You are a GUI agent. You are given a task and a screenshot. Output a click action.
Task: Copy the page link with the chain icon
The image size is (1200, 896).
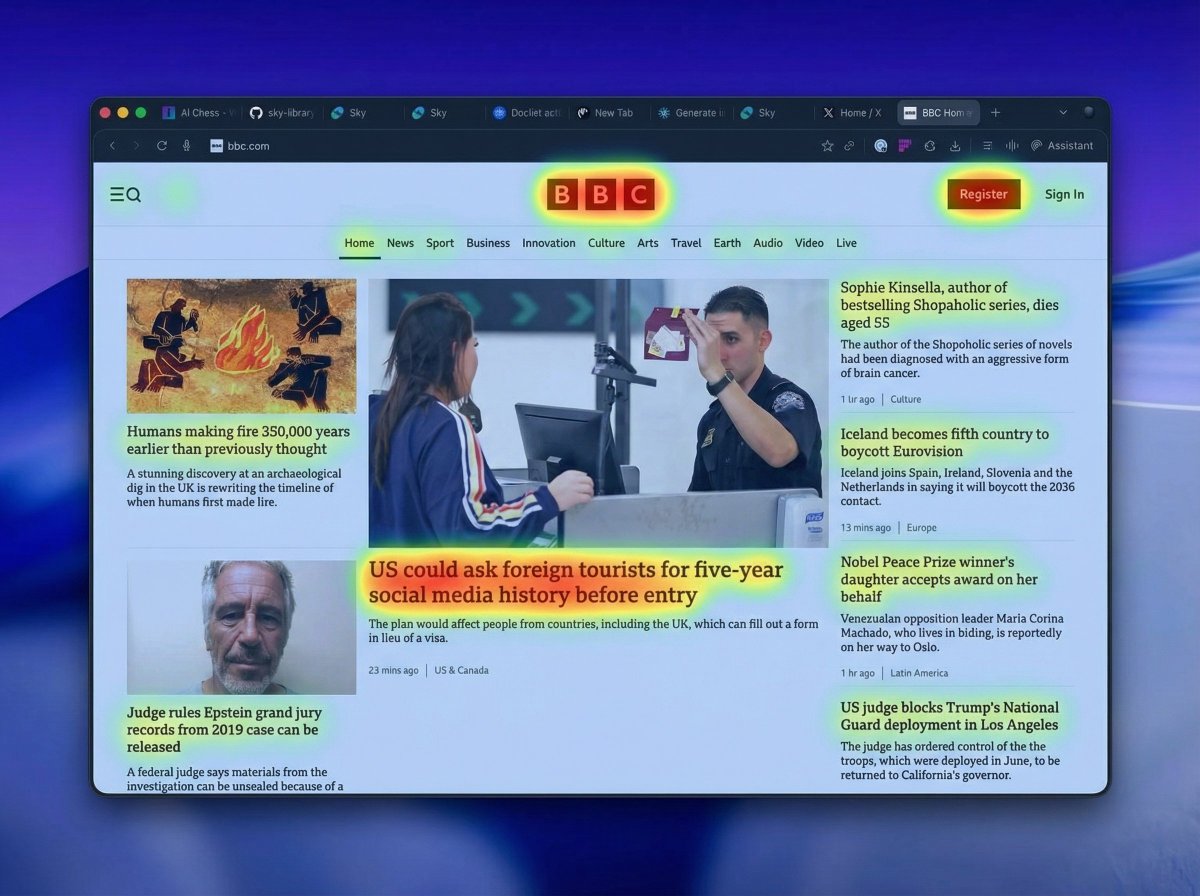click(849, 146)
